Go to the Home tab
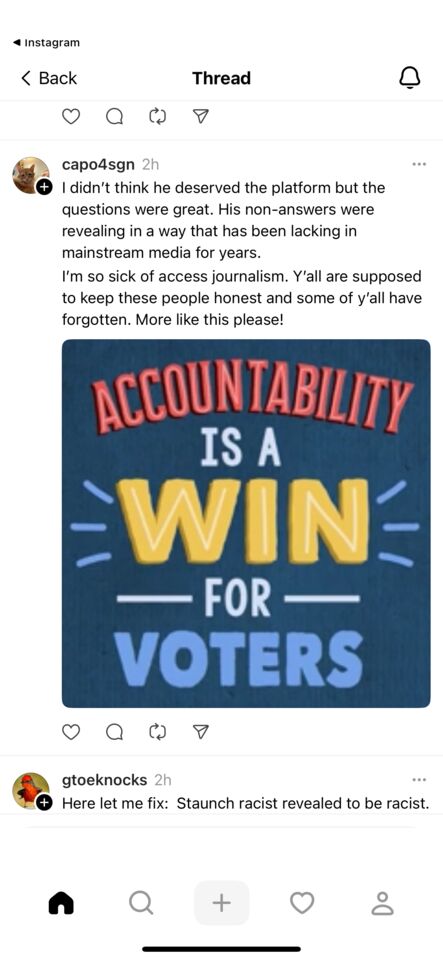 (x=61, y=902)
